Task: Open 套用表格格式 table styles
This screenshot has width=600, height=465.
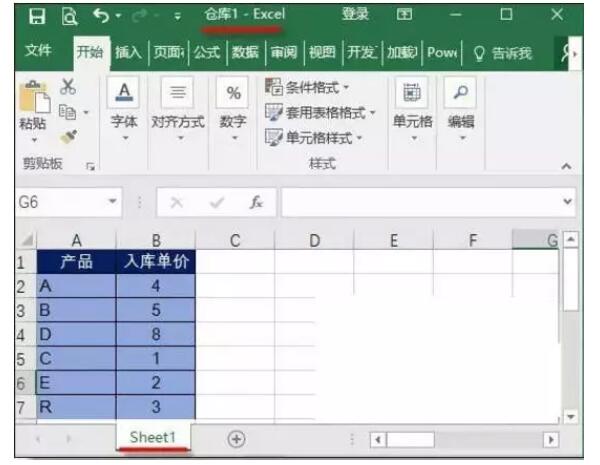Action: click(x=321, y=113)
